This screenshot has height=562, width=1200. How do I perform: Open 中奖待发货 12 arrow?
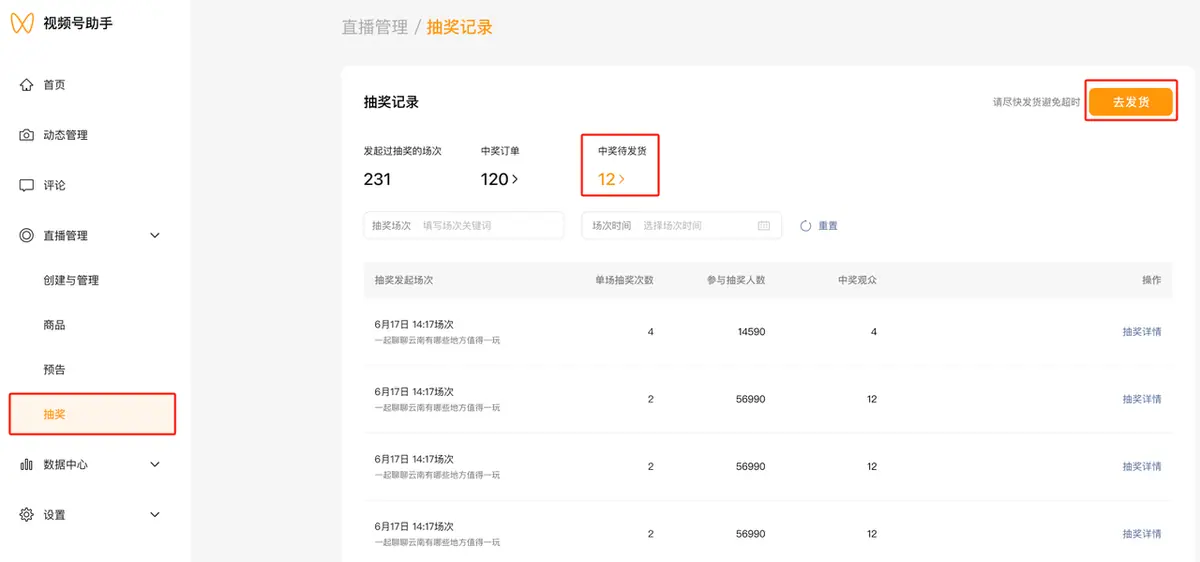pos(621,180)
